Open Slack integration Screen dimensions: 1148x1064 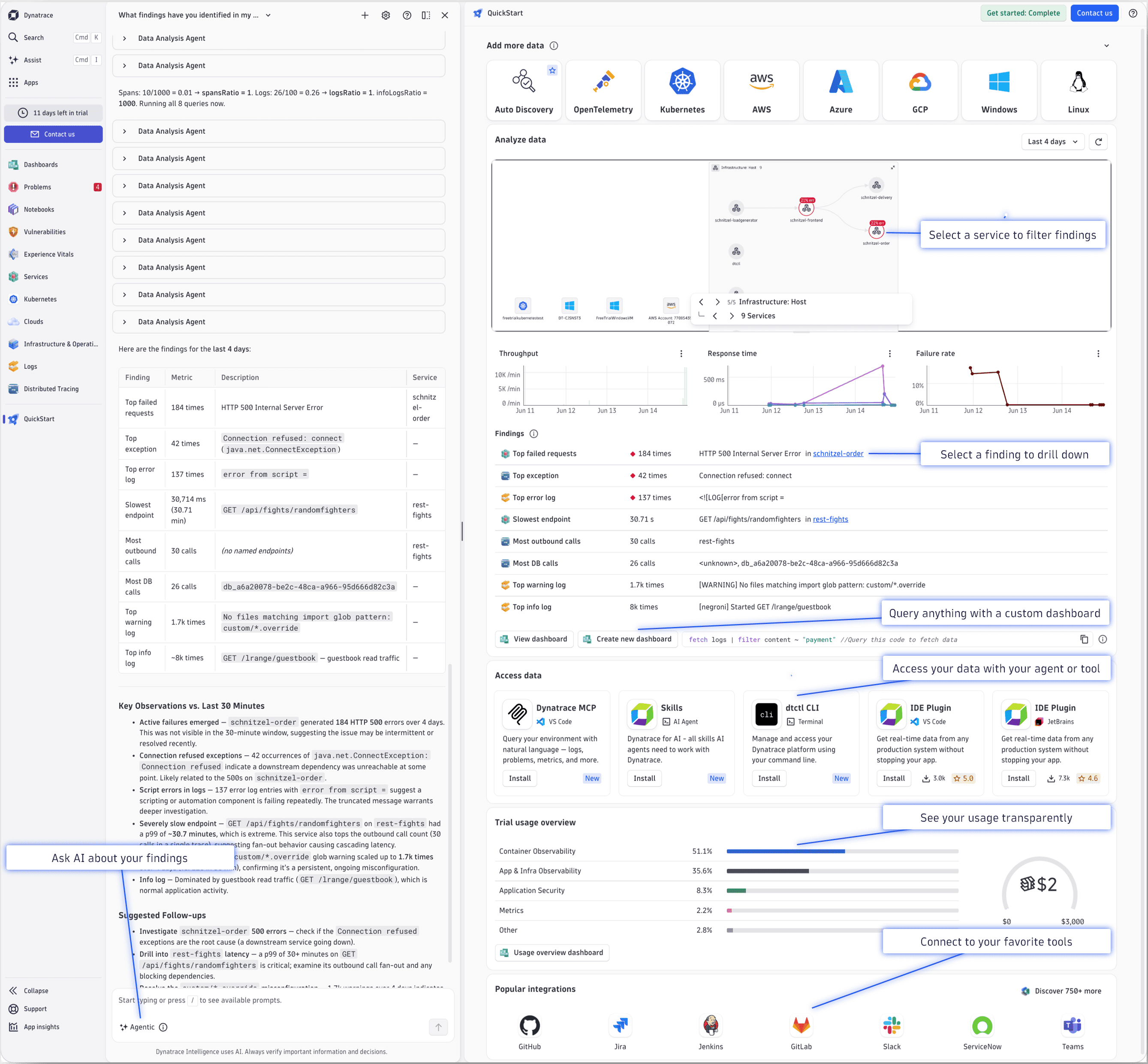click(892, 1032)
